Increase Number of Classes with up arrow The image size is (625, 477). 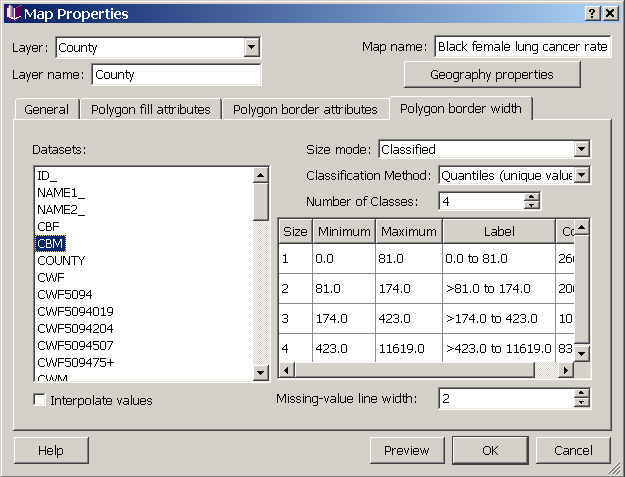(x=531, y=196)
